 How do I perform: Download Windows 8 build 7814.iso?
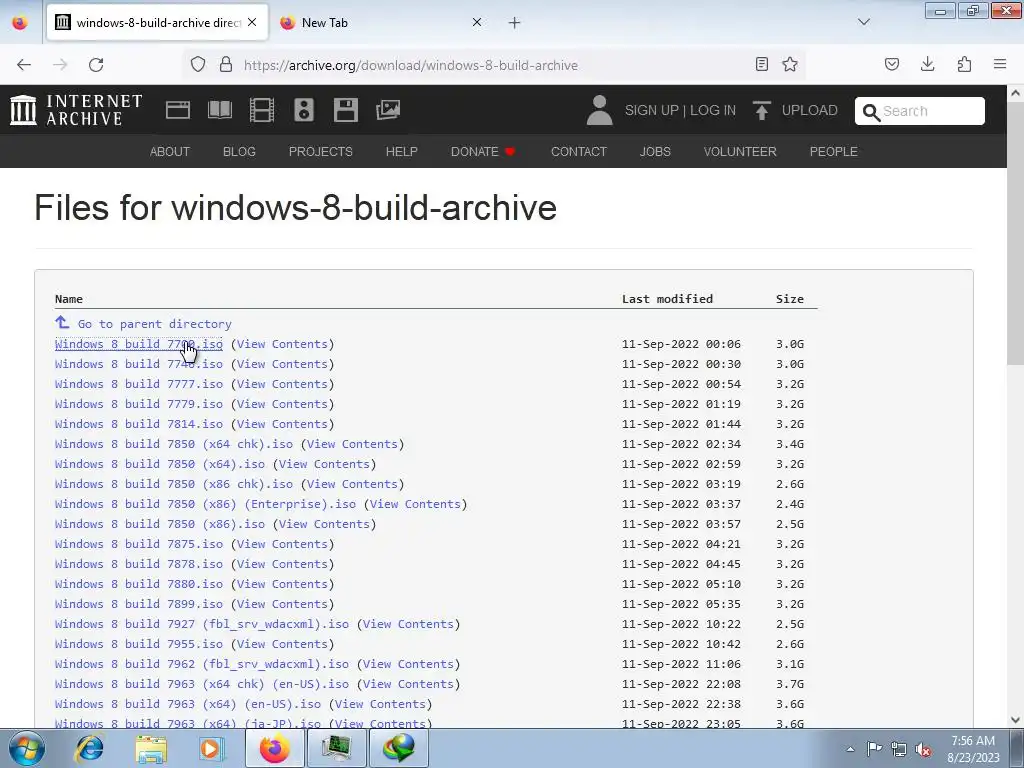tap(138, 424)
